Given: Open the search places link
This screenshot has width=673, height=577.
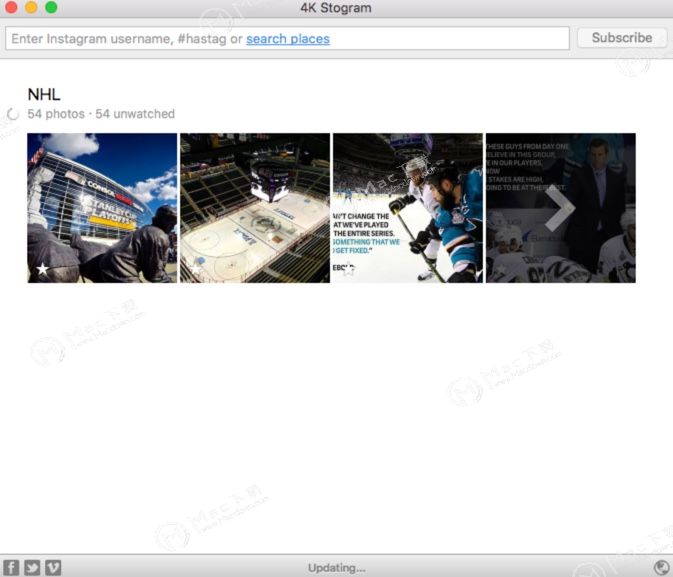Looking at the screenshot, I should (288, 39).
